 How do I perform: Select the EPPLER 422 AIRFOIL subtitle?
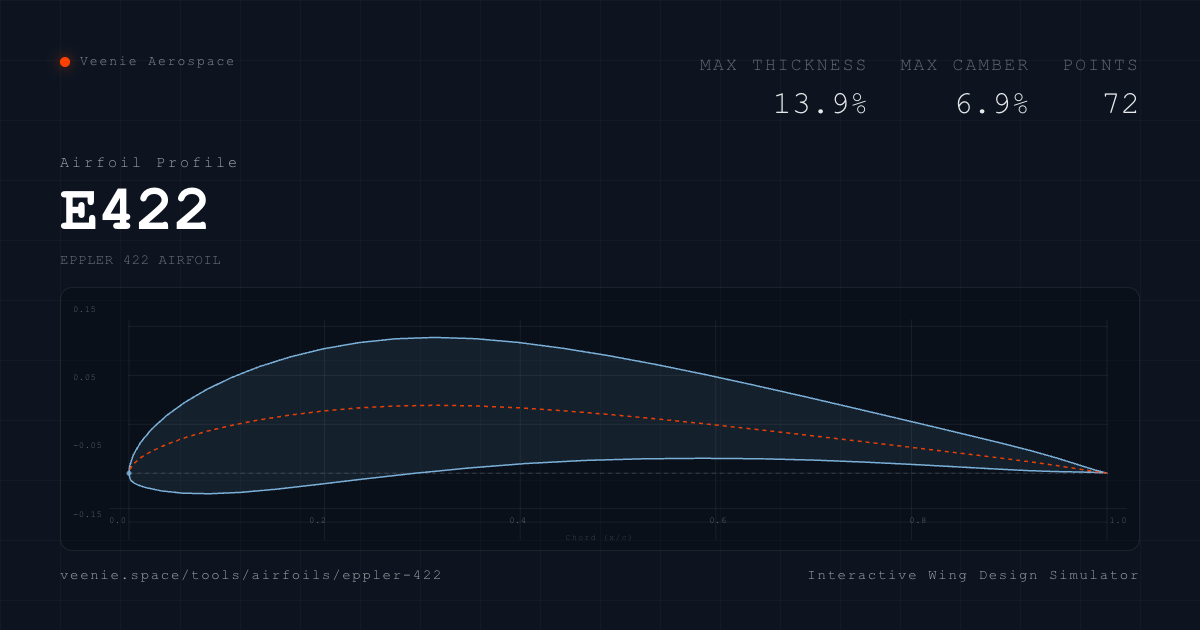click(140, 260)
